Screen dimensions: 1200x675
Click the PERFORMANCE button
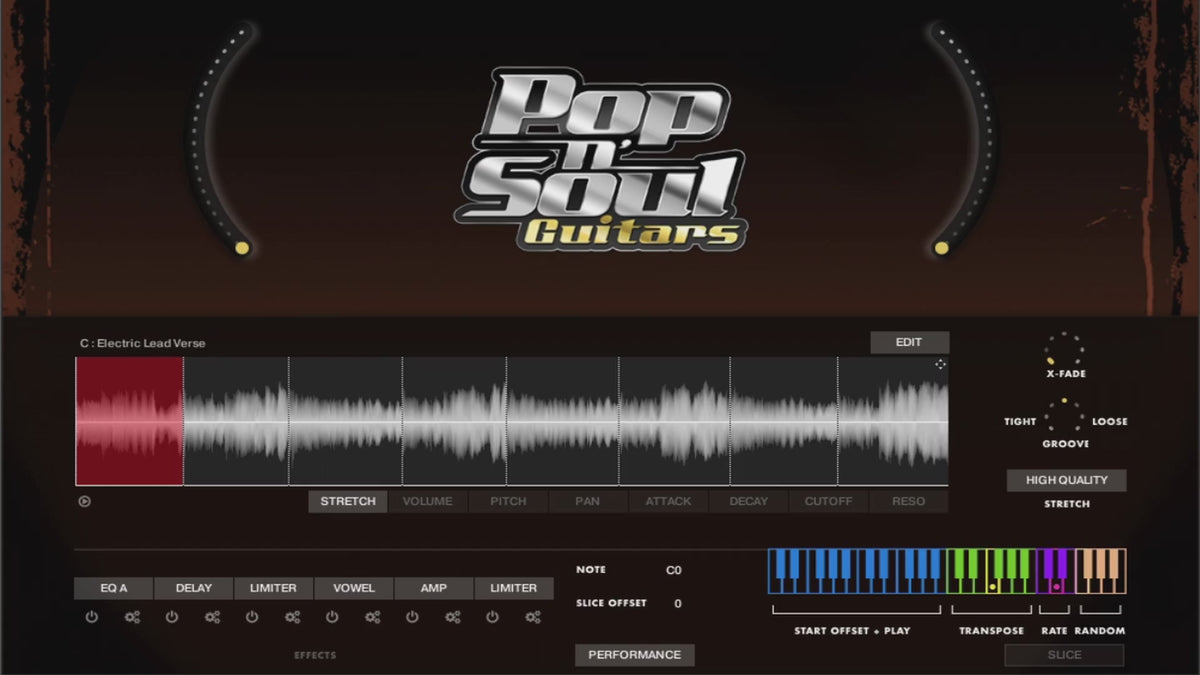coord(634,655)
